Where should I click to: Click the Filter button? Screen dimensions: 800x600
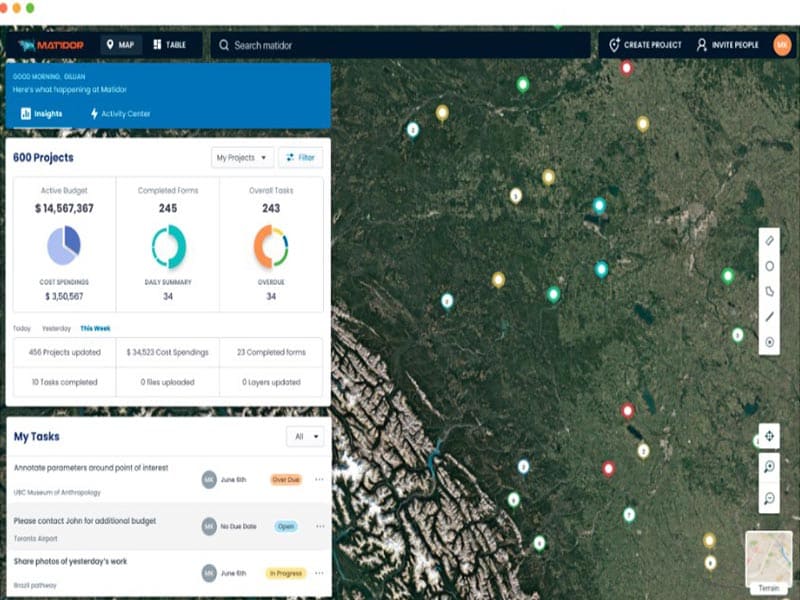coord(300,158)
